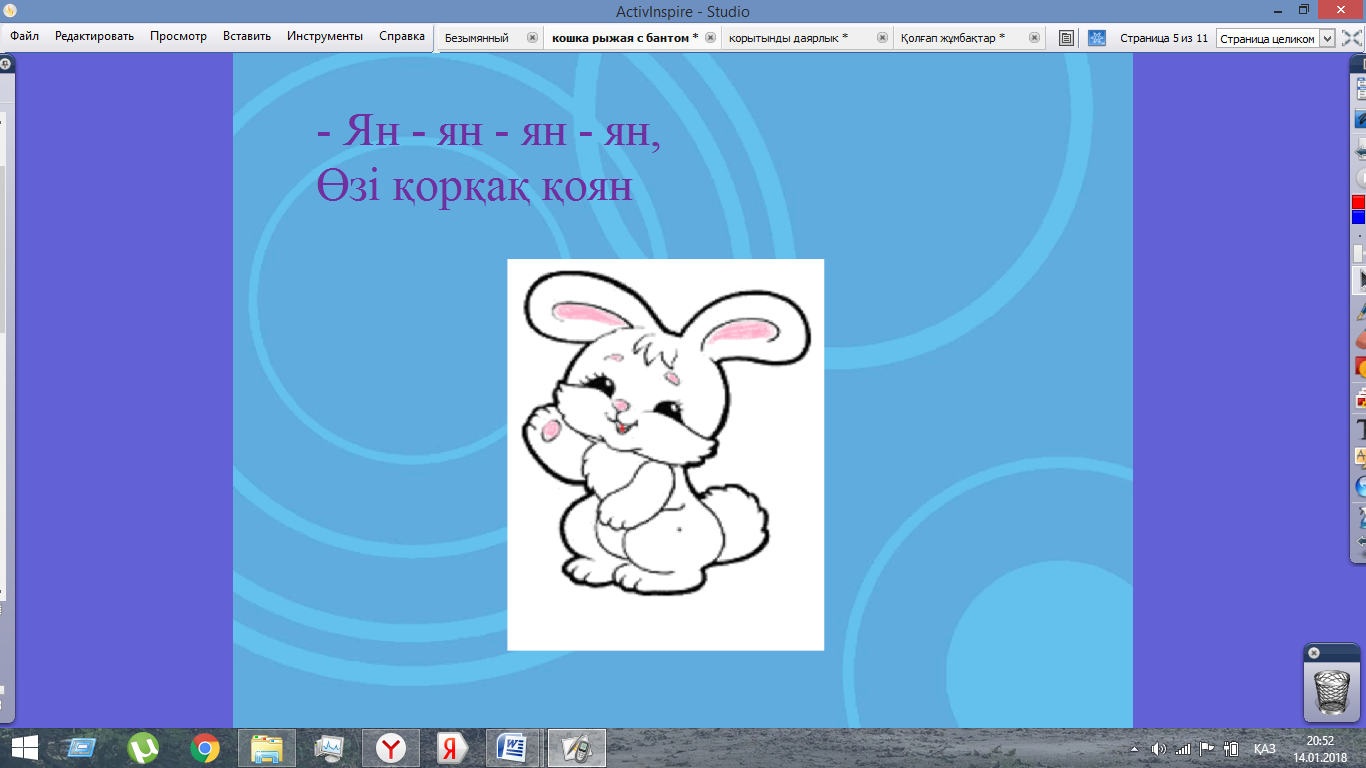
Task: Select the text line Ян - ян - ян - ян
Action: pyautogui.click(x=489, y=132)
